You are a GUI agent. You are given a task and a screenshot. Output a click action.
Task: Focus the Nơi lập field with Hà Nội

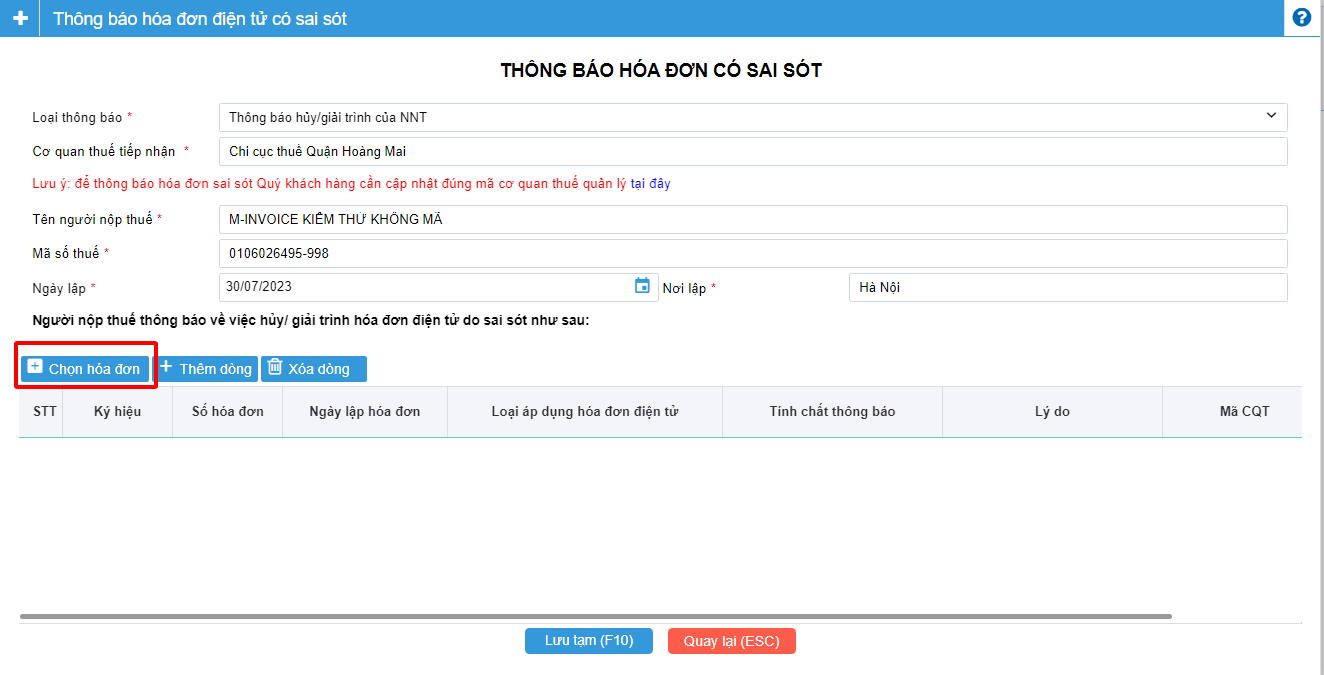(1068, 287)
